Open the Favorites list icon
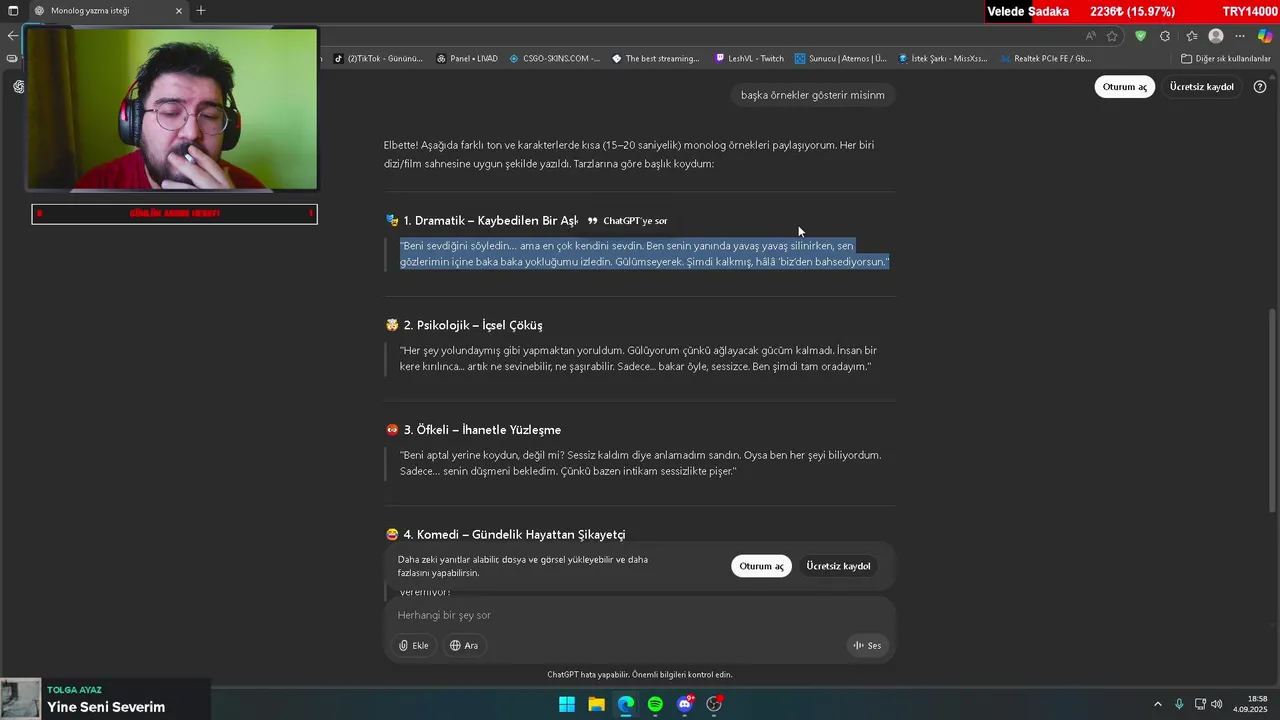This screenshot has width=1280, height=720. [1191, 36]
